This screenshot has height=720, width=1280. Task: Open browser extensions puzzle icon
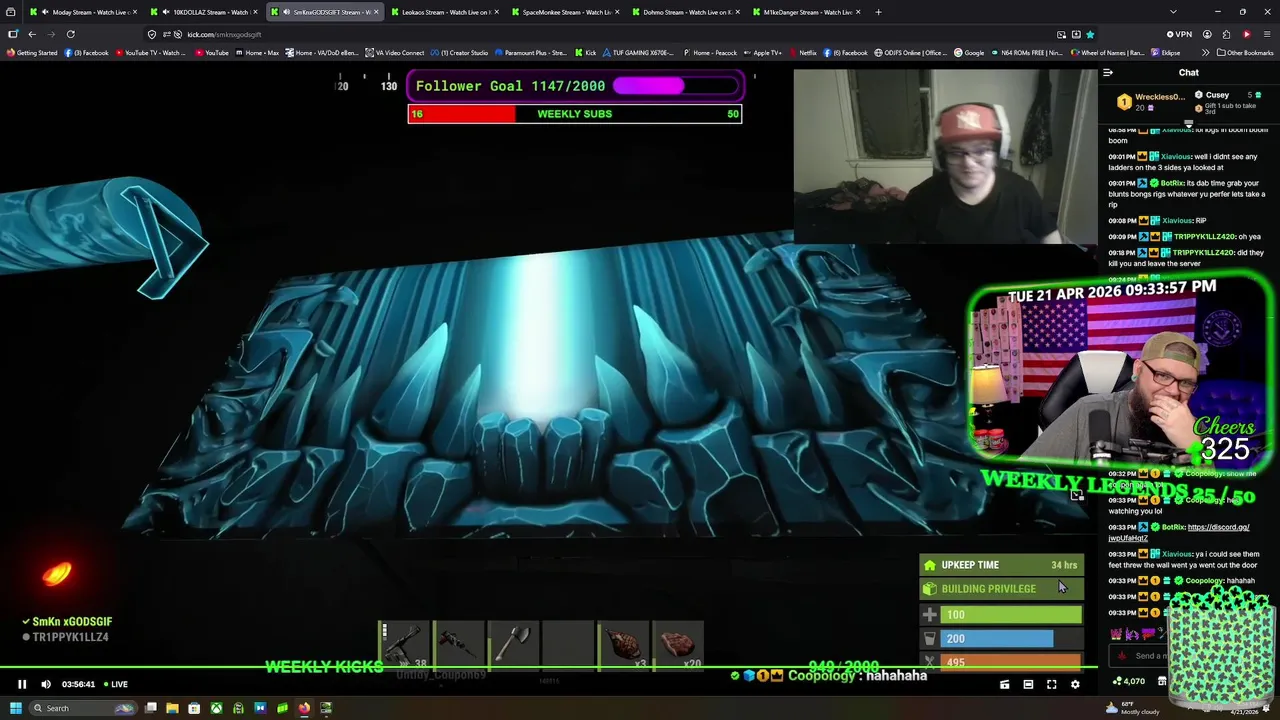(1227, 34)
